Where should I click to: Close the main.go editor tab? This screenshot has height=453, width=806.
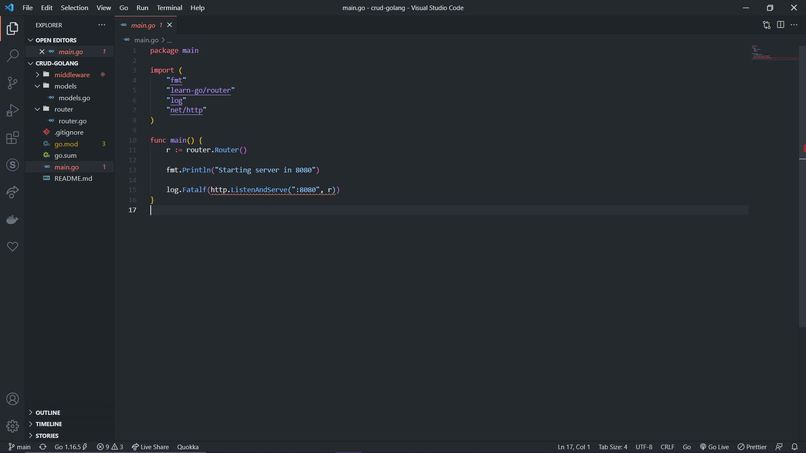point(170,25)
